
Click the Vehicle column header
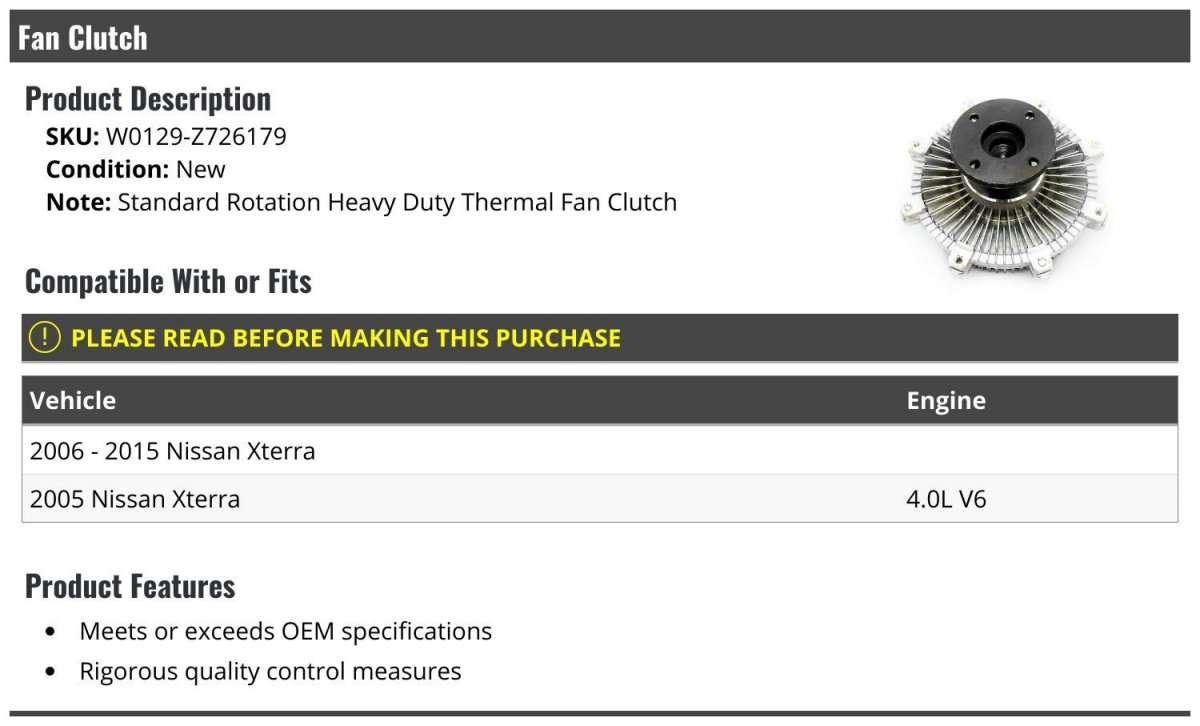pos(73,400)
